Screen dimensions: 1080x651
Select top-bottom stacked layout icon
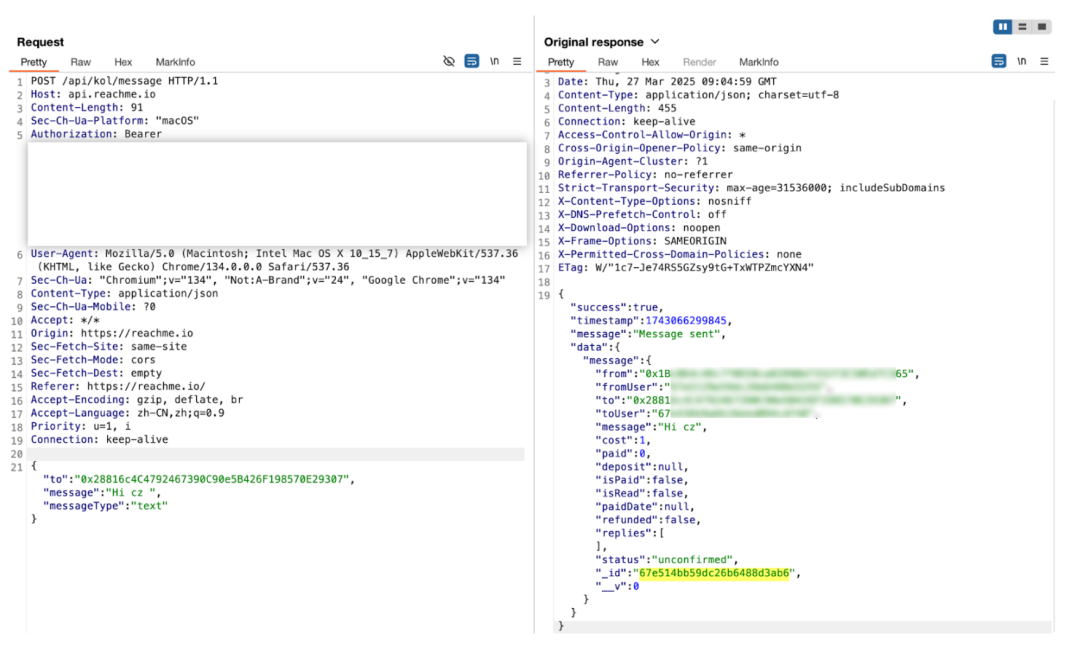(1023, 27)
